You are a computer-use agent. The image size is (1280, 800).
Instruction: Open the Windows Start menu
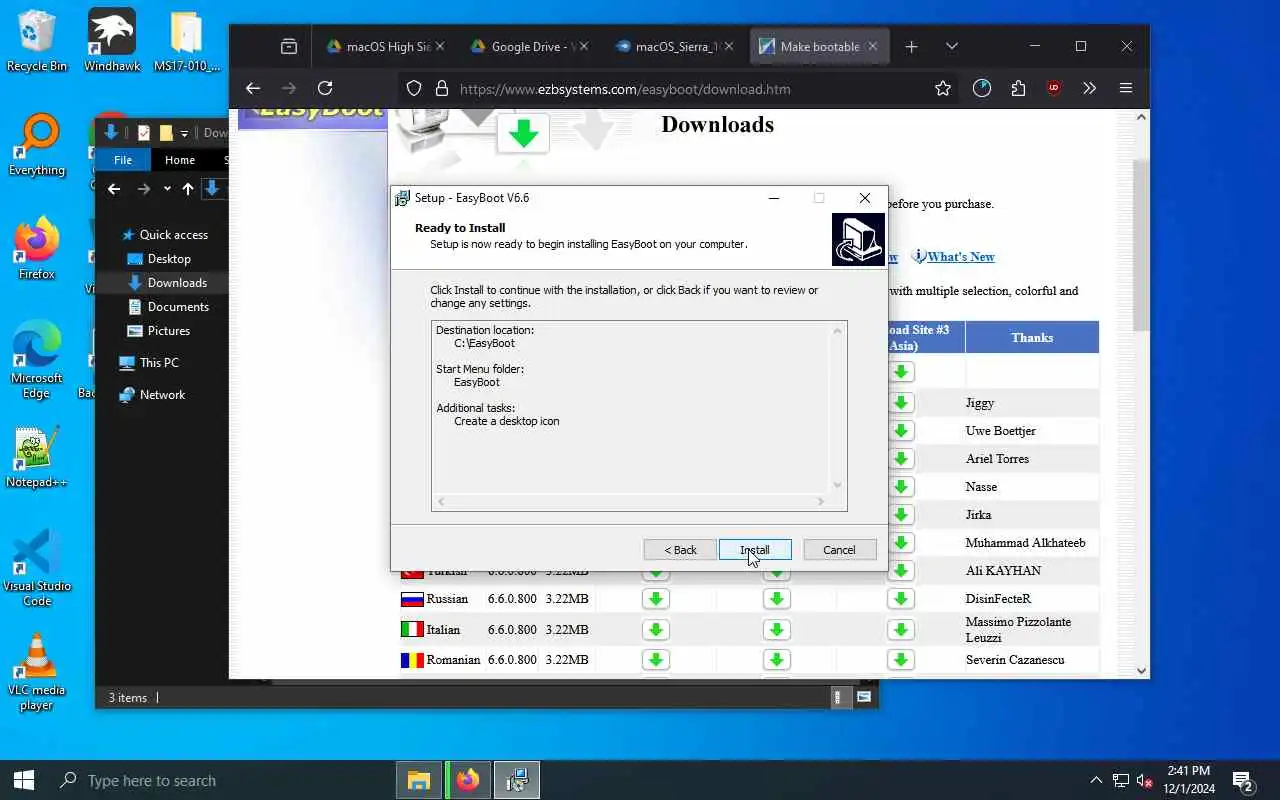pos(24,780)
